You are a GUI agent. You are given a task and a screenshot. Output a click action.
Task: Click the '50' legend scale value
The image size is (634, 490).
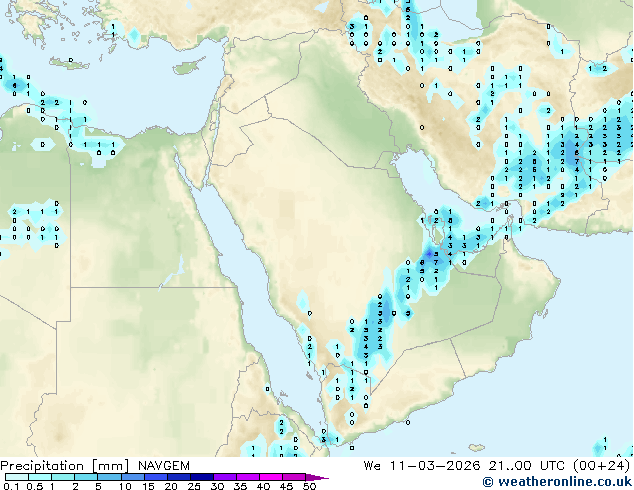coord(309,486)
